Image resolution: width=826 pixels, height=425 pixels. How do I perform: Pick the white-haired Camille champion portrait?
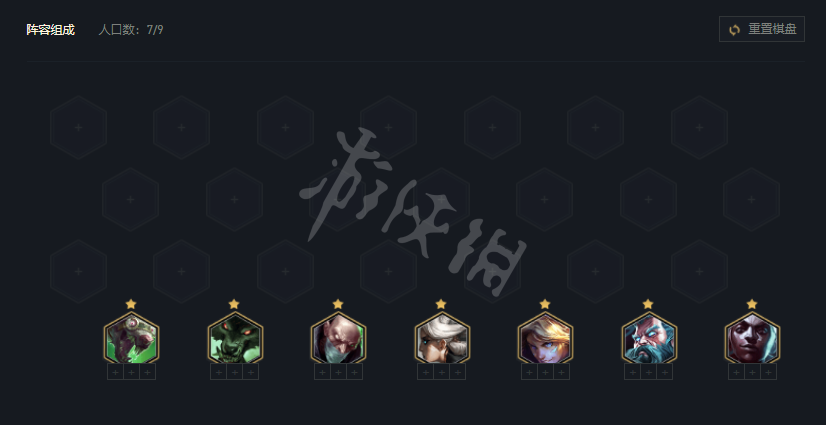coord(442,338)
